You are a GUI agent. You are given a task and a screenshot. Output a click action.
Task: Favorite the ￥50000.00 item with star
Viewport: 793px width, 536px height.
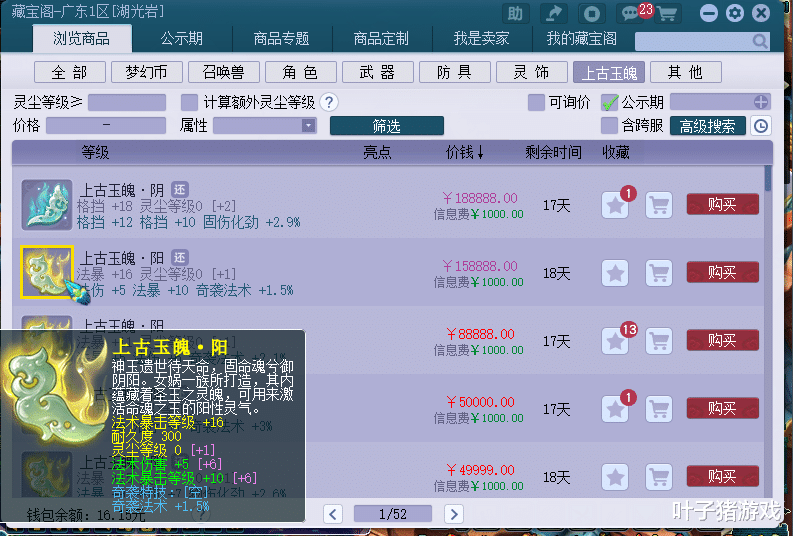(615, 409)
